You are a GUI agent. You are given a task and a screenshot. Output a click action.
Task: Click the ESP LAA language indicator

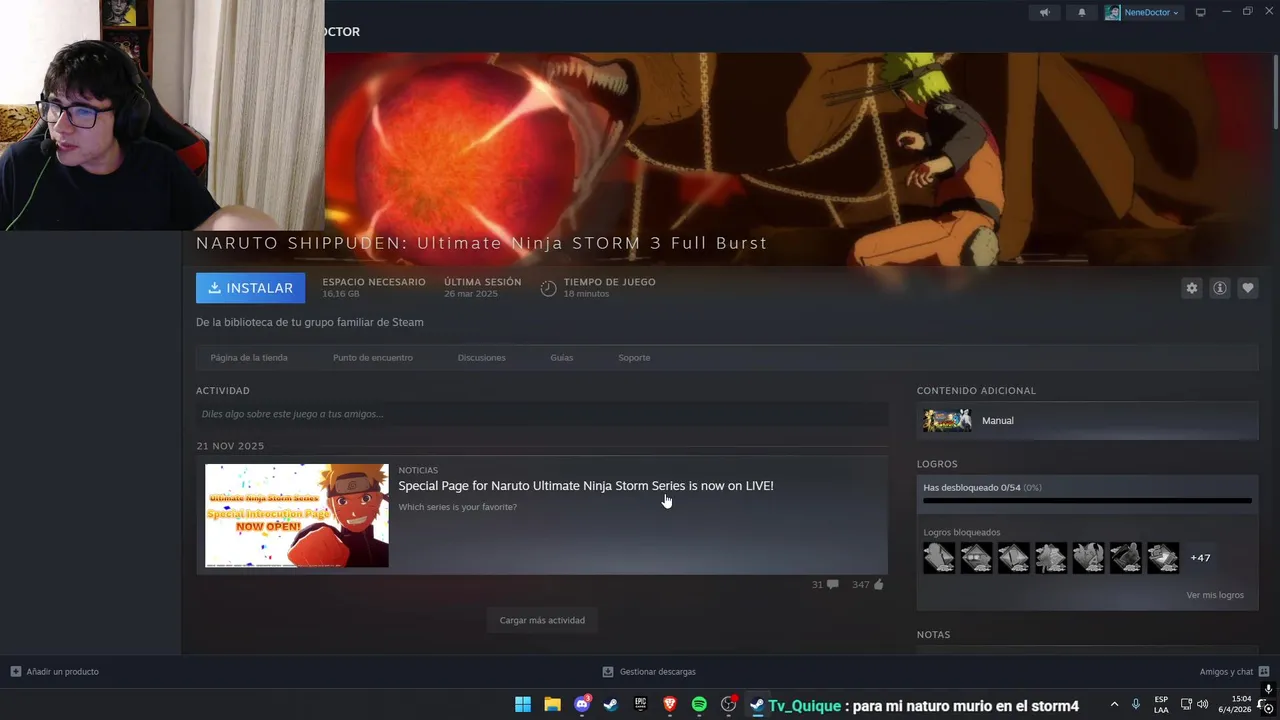1161,705
